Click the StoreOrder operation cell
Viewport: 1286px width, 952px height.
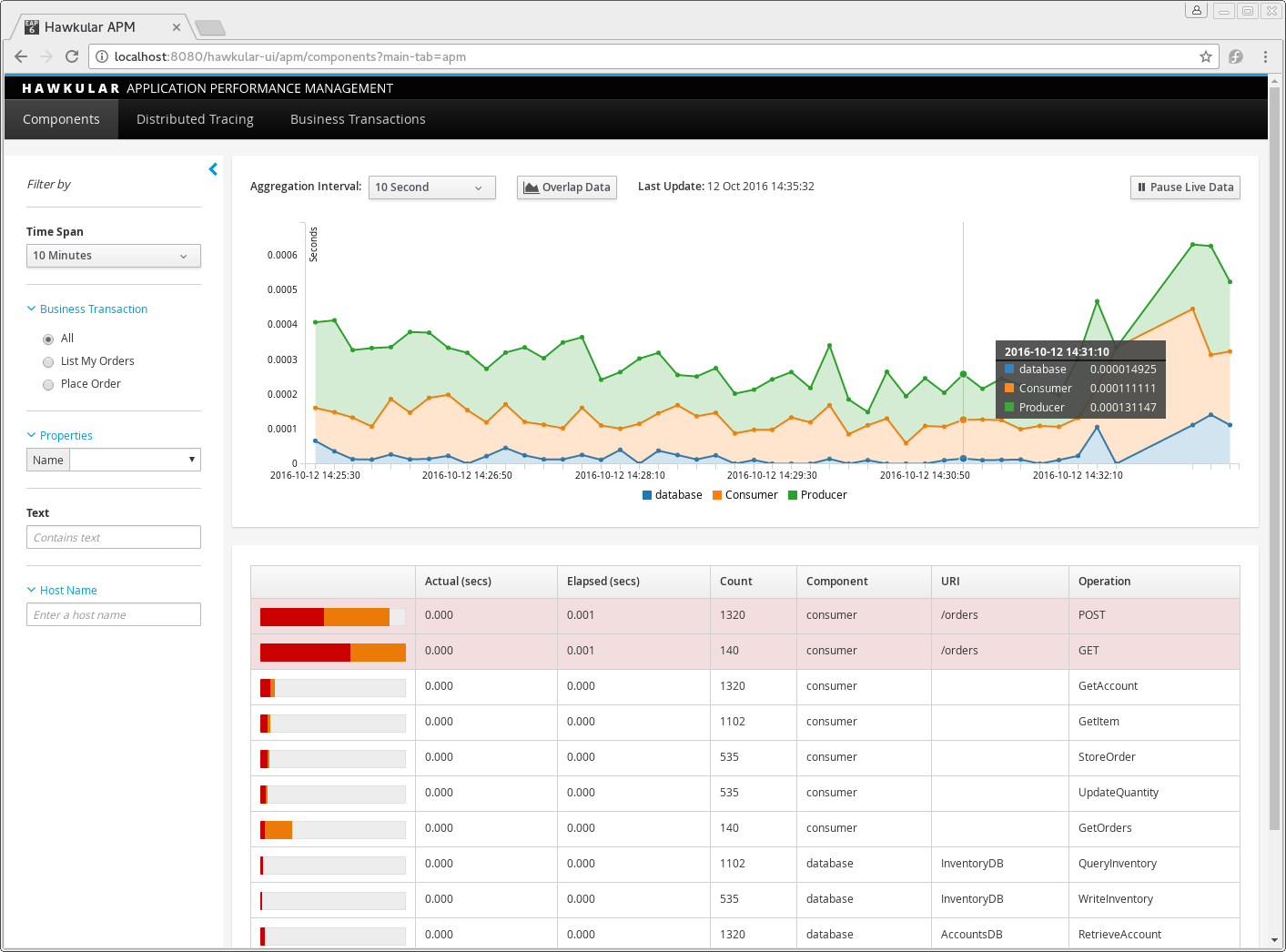[x=1154, y=758]
